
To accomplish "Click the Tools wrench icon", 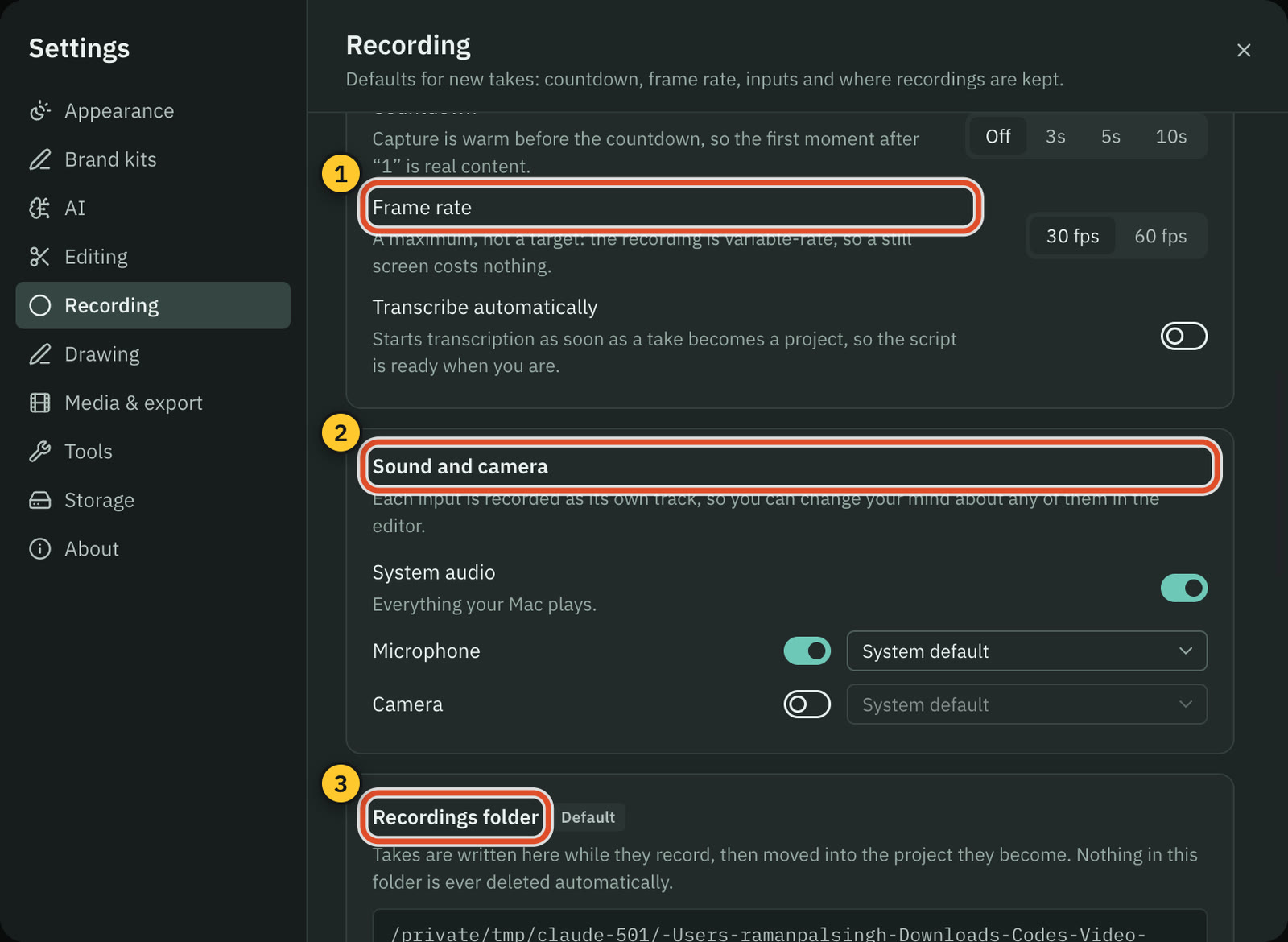I will coord(39,452).
